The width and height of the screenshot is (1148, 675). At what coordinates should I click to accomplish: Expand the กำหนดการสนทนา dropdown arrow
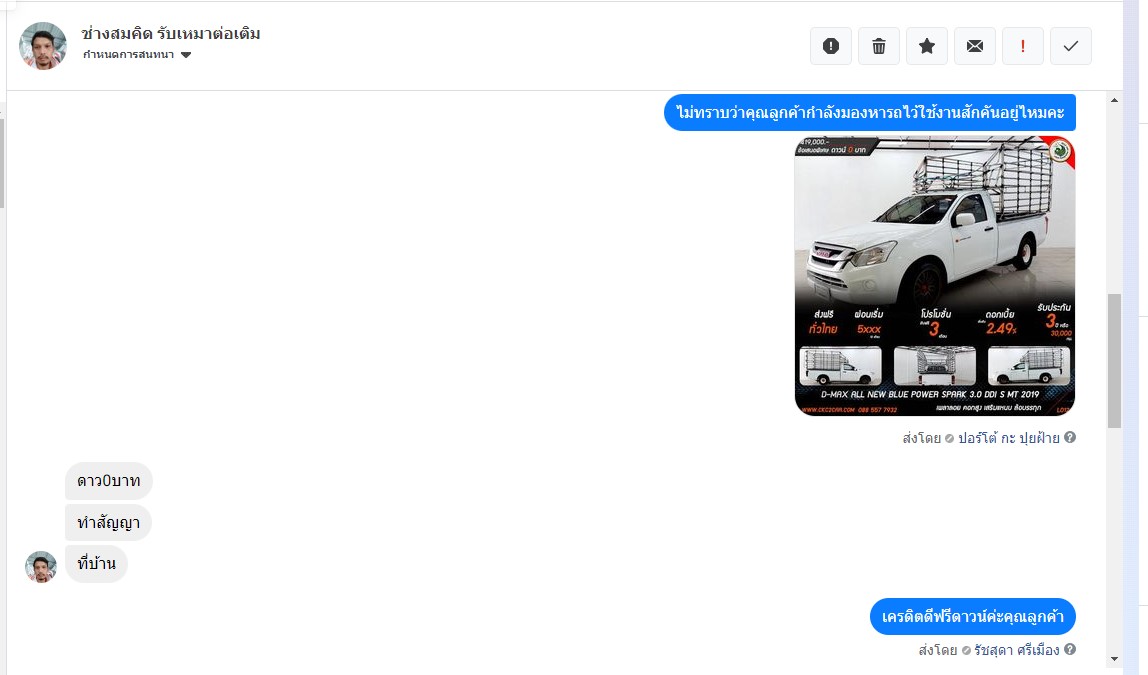tap(186, 55)
